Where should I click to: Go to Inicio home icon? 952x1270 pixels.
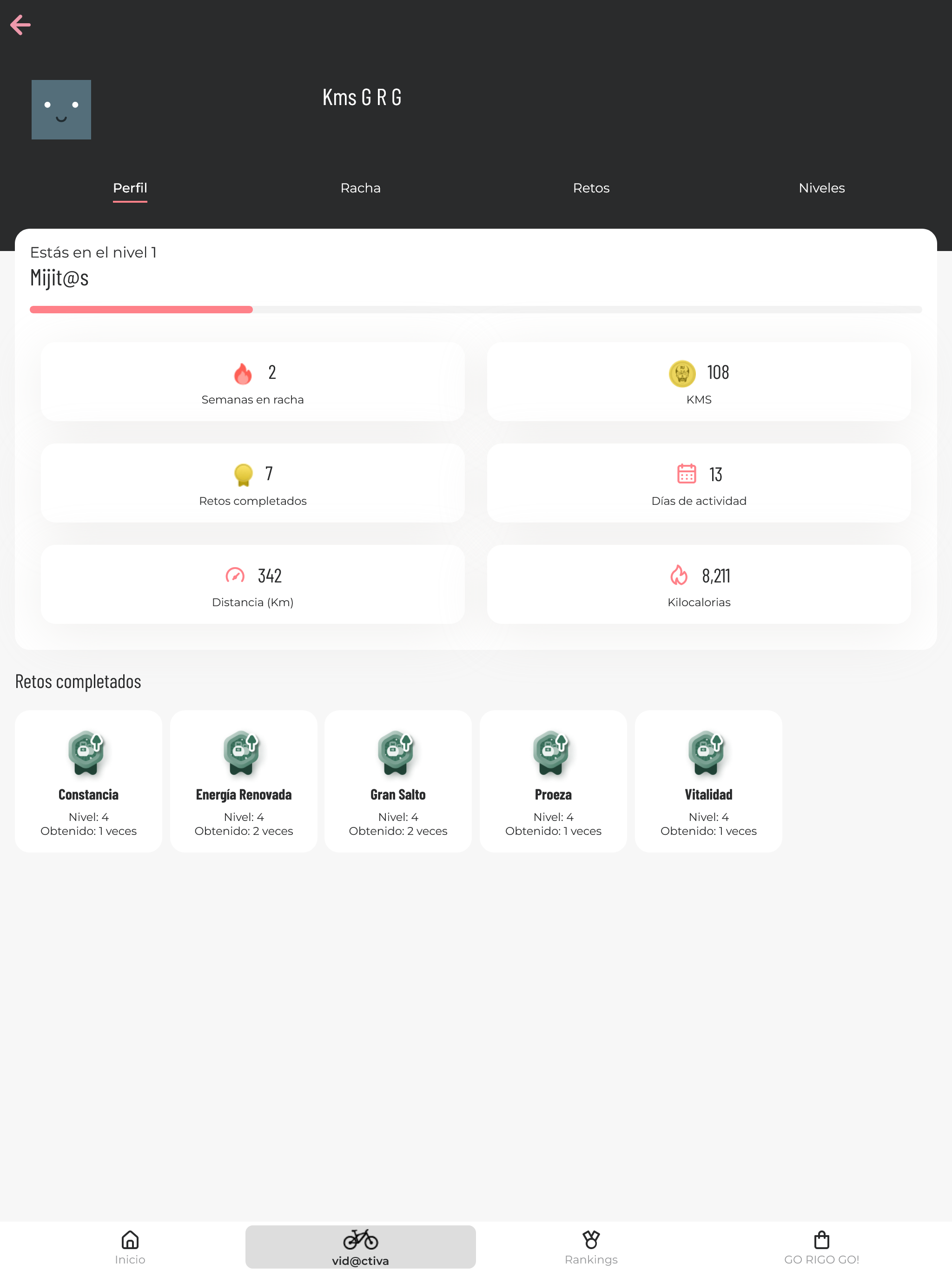[x=130, y=1240]
